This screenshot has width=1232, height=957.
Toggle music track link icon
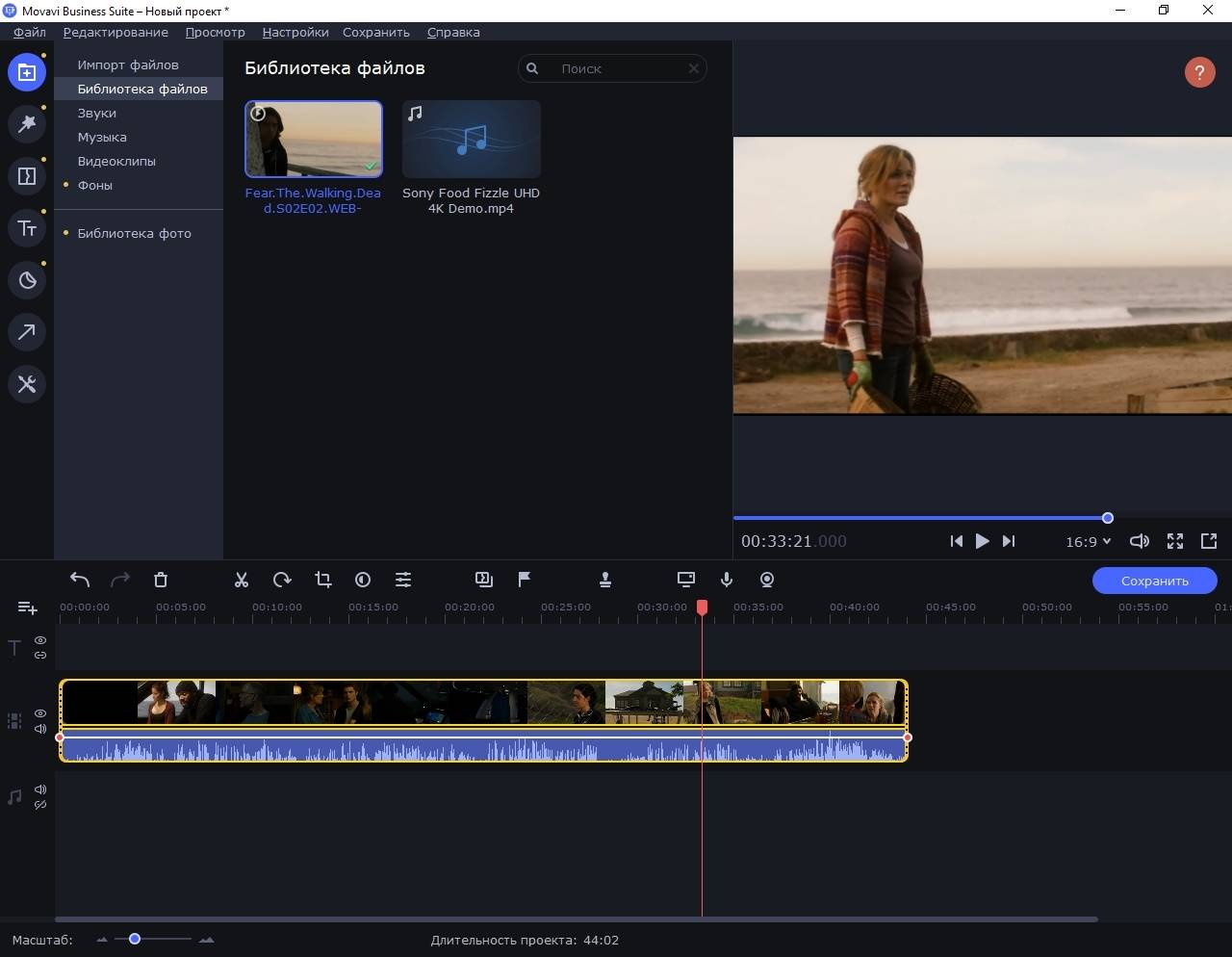(40, 805)
